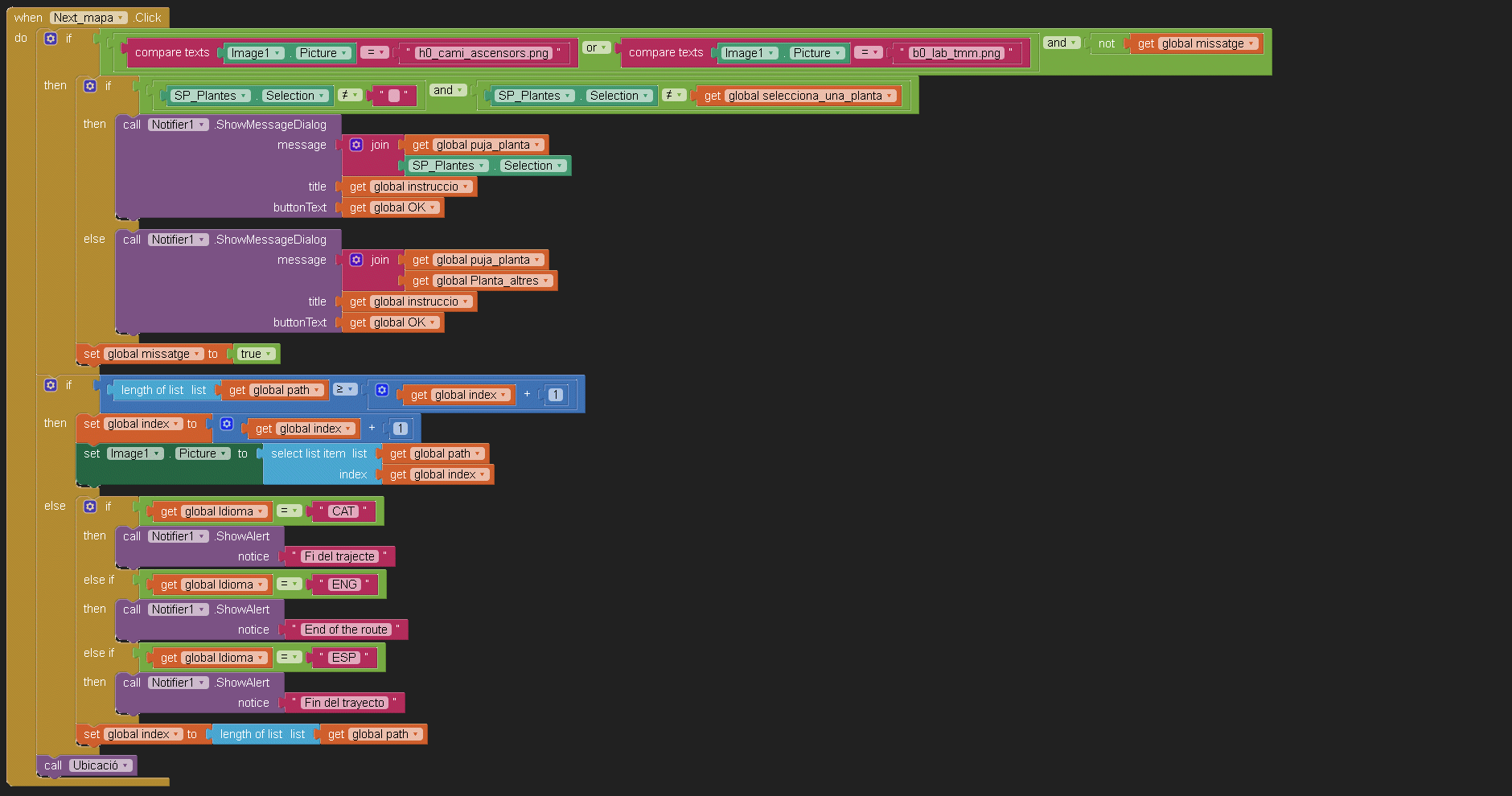Viewport: 1512px width, 796px height.
Task: Edit the 'End of the route' text
Action: pyautogui.click(x=346, y=630)
